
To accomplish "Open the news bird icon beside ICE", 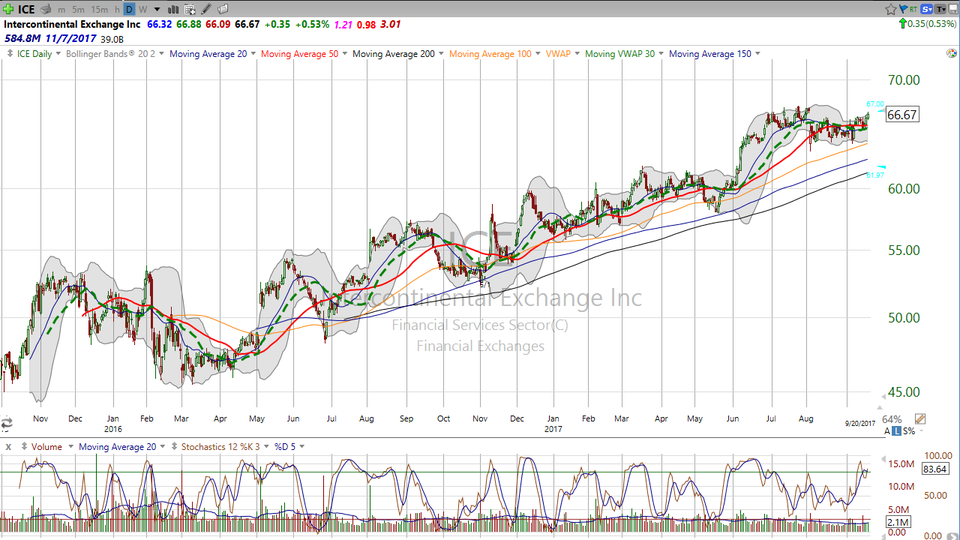I will [46, 9].
